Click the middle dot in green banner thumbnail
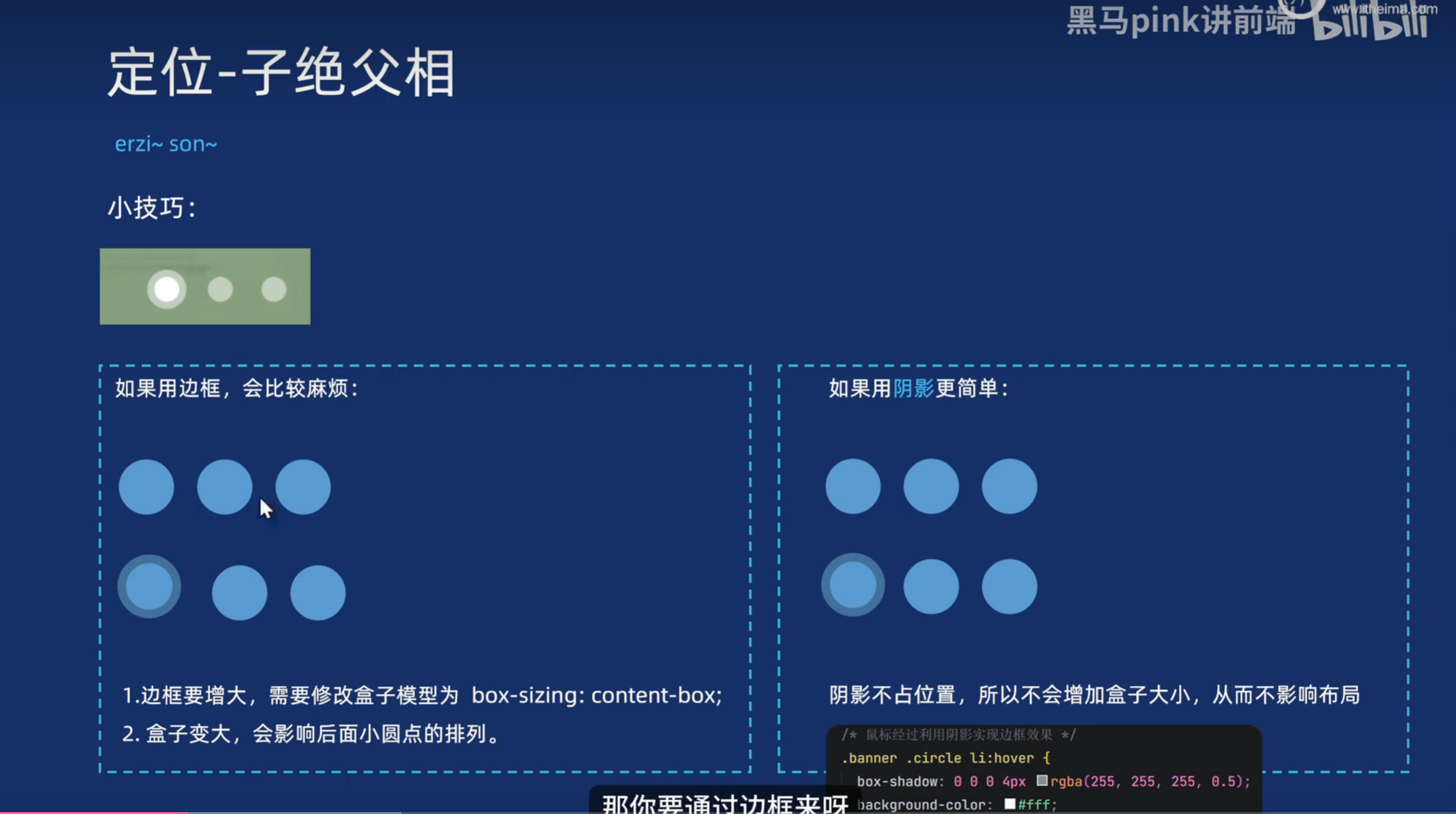 click(220, 290)
